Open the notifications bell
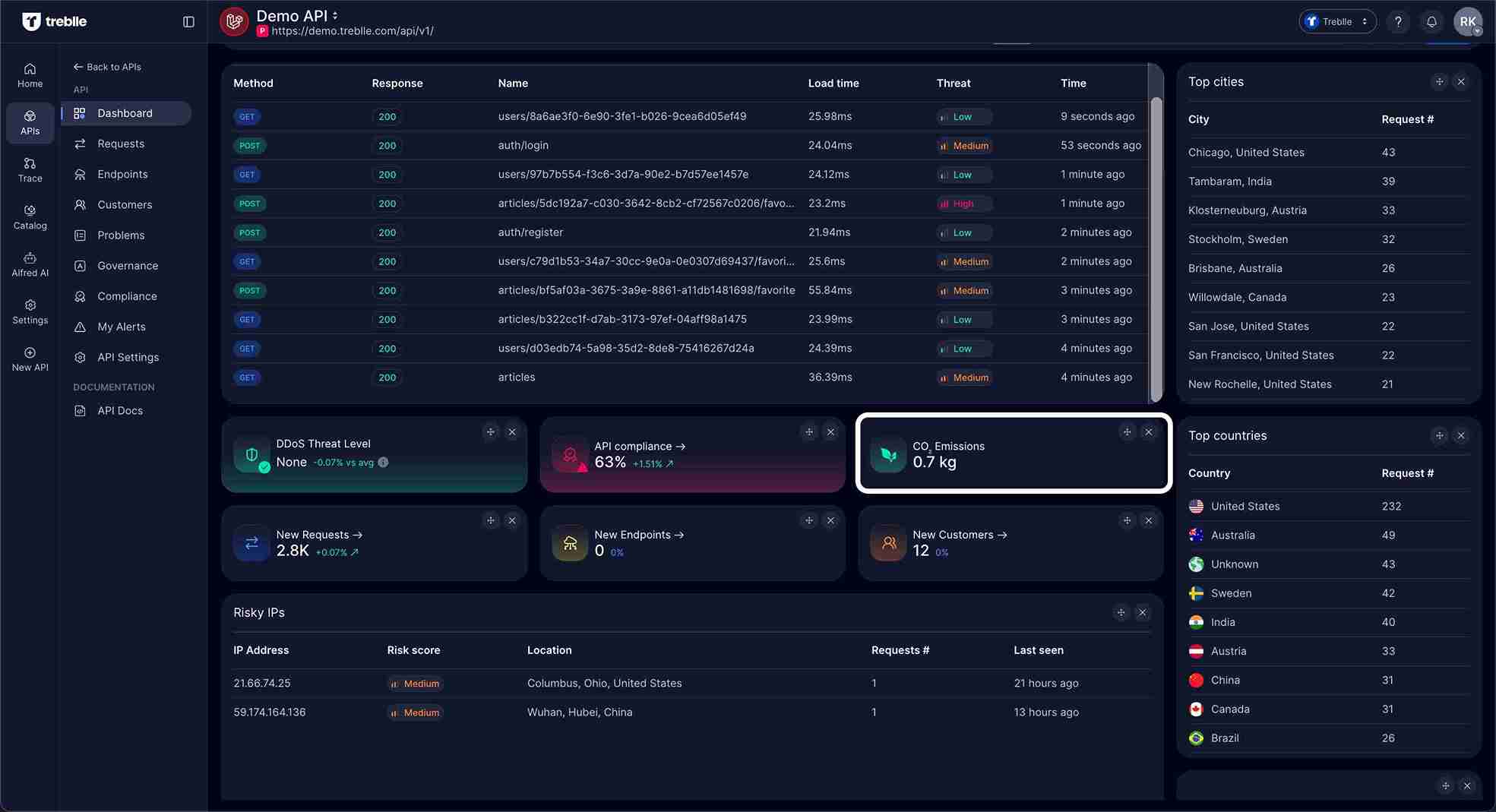1496x812 pixels. pos(1431,22)
